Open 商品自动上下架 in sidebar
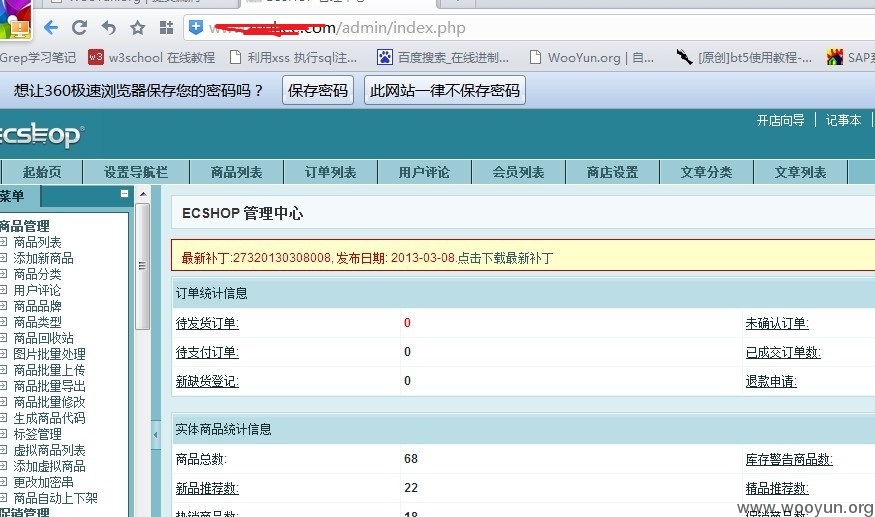The width and height of the screenshot is (875, 517). (x=56, y=498)
